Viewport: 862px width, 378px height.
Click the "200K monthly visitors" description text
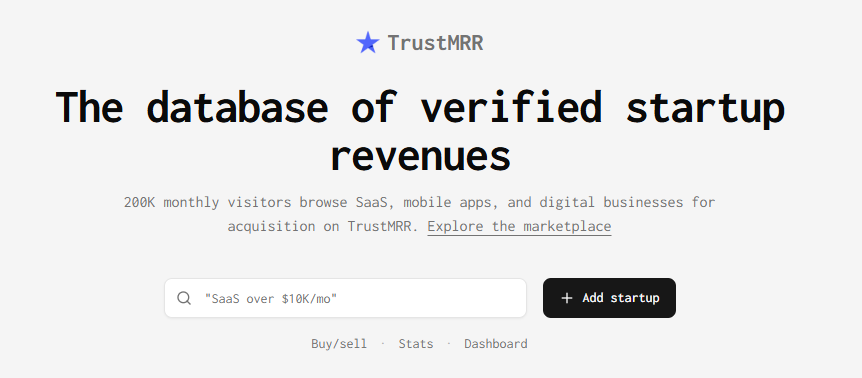click(x=419, y=214)
